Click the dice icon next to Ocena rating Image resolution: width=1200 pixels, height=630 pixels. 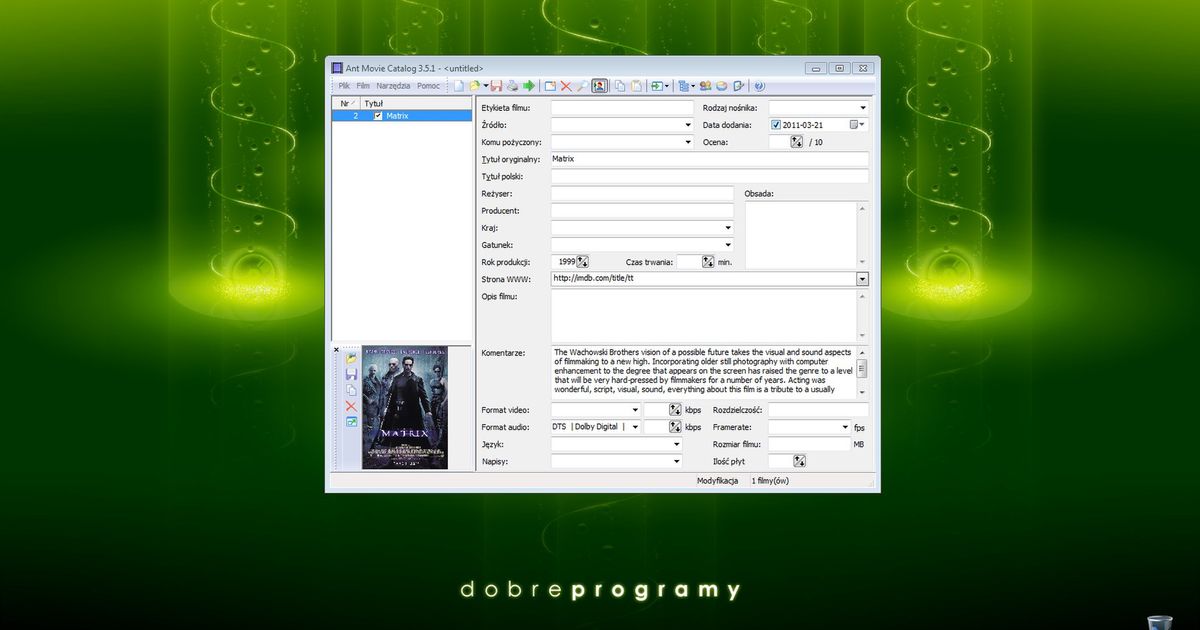tap(796, 142)
